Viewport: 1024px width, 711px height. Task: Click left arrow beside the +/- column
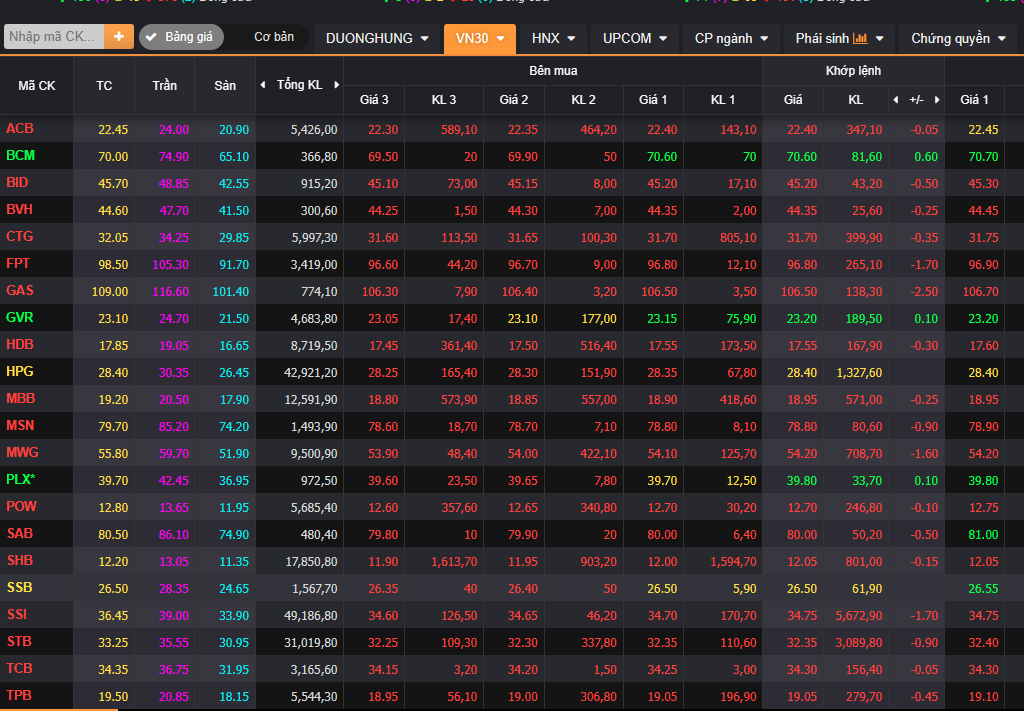tap(895, 100)
